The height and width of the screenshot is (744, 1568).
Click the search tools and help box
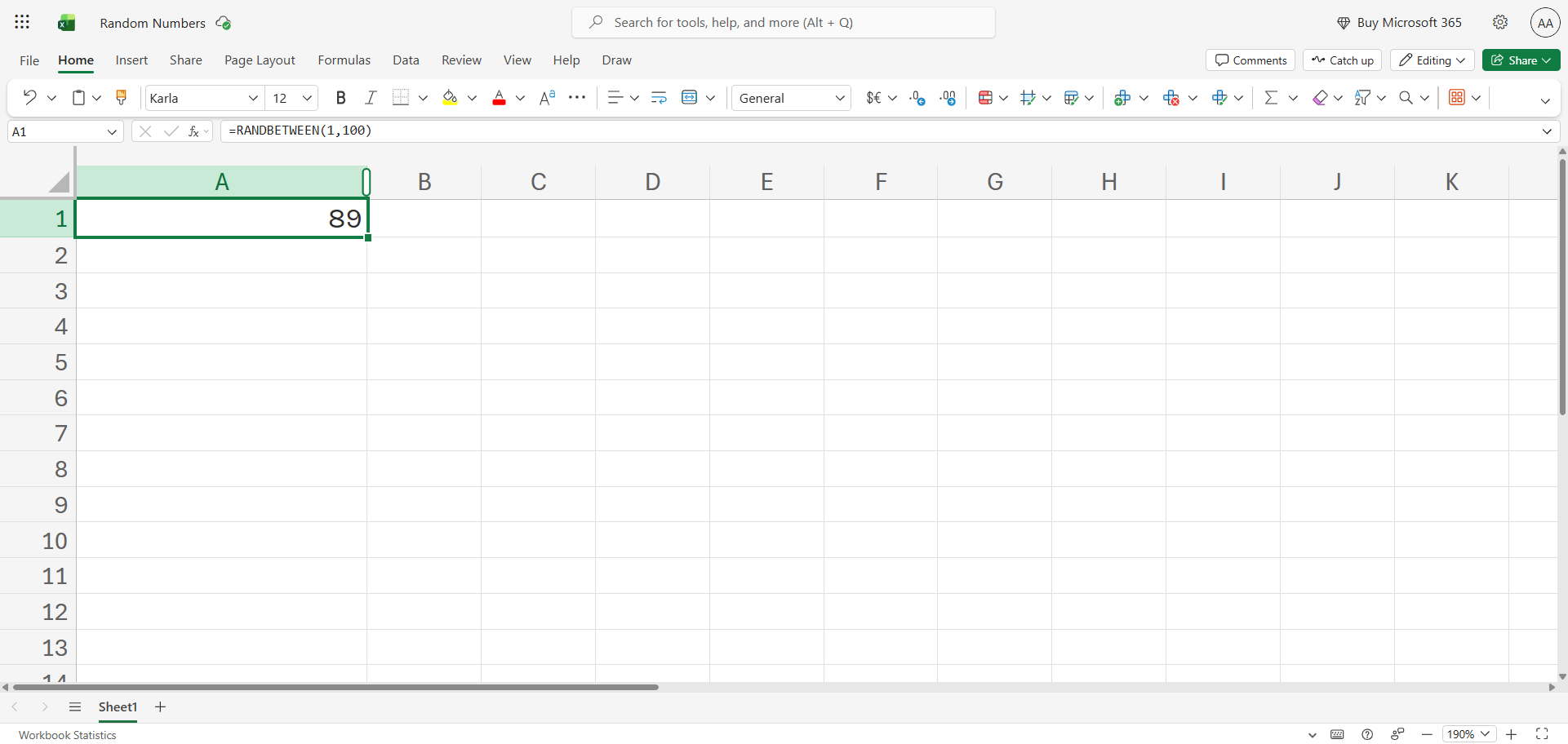(784, 23)
